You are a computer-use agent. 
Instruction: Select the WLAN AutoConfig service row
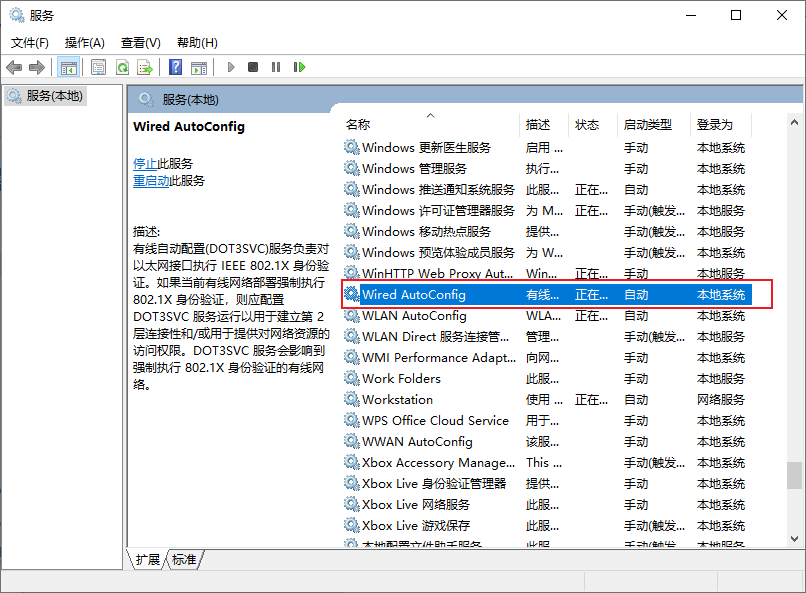[x=414, y=316]
